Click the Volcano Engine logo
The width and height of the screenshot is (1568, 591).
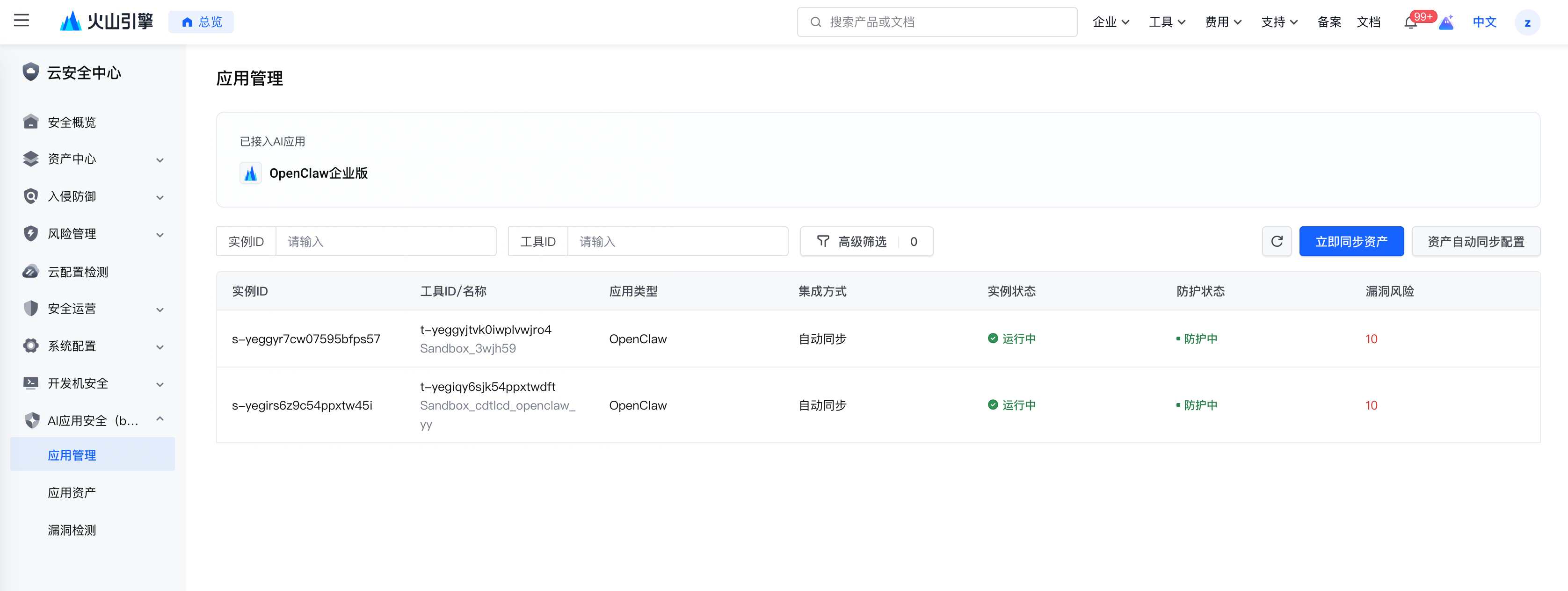pyautogui.click(x=107, y=22)
